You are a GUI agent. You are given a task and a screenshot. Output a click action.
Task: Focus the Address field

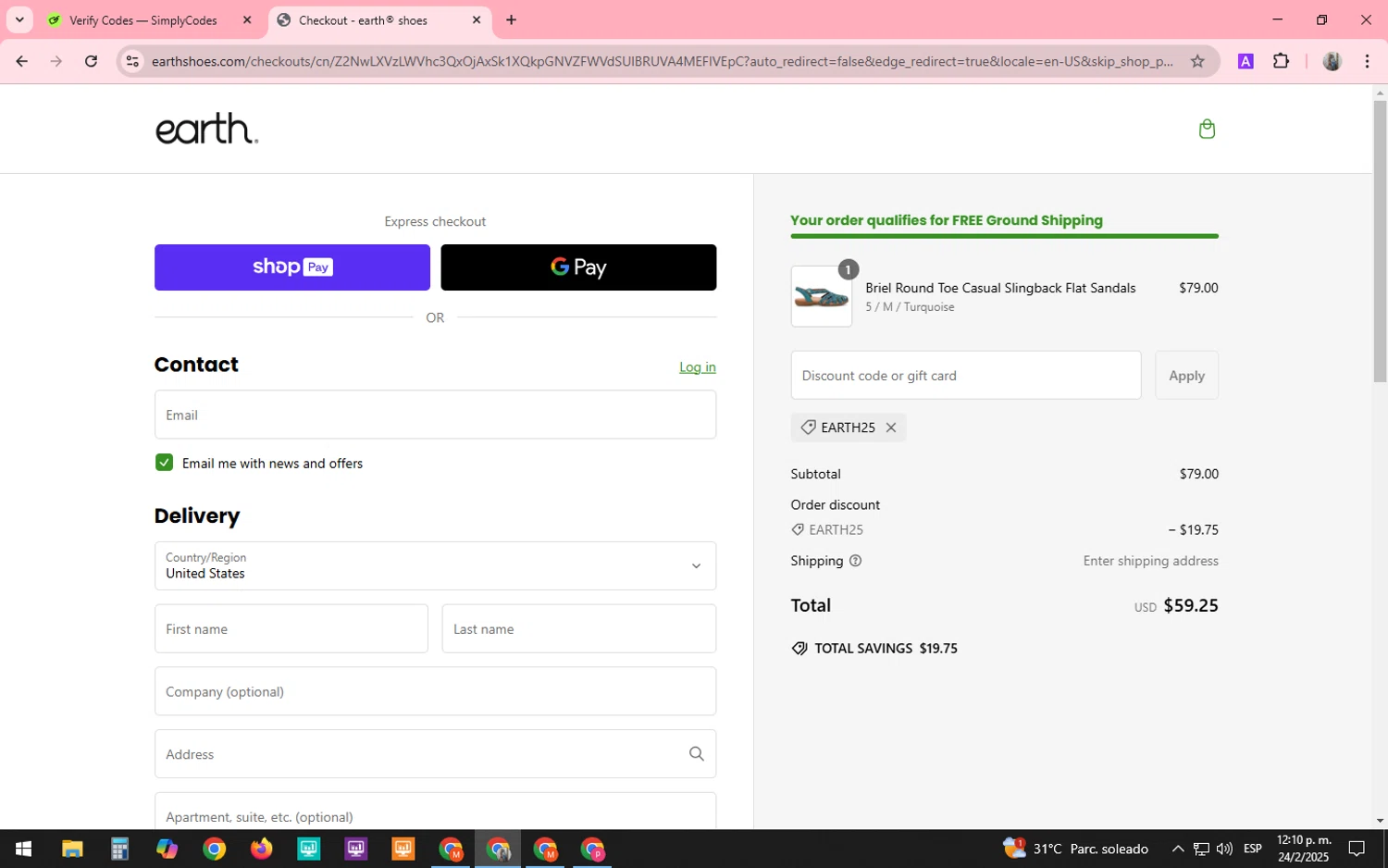coord(435,754)
